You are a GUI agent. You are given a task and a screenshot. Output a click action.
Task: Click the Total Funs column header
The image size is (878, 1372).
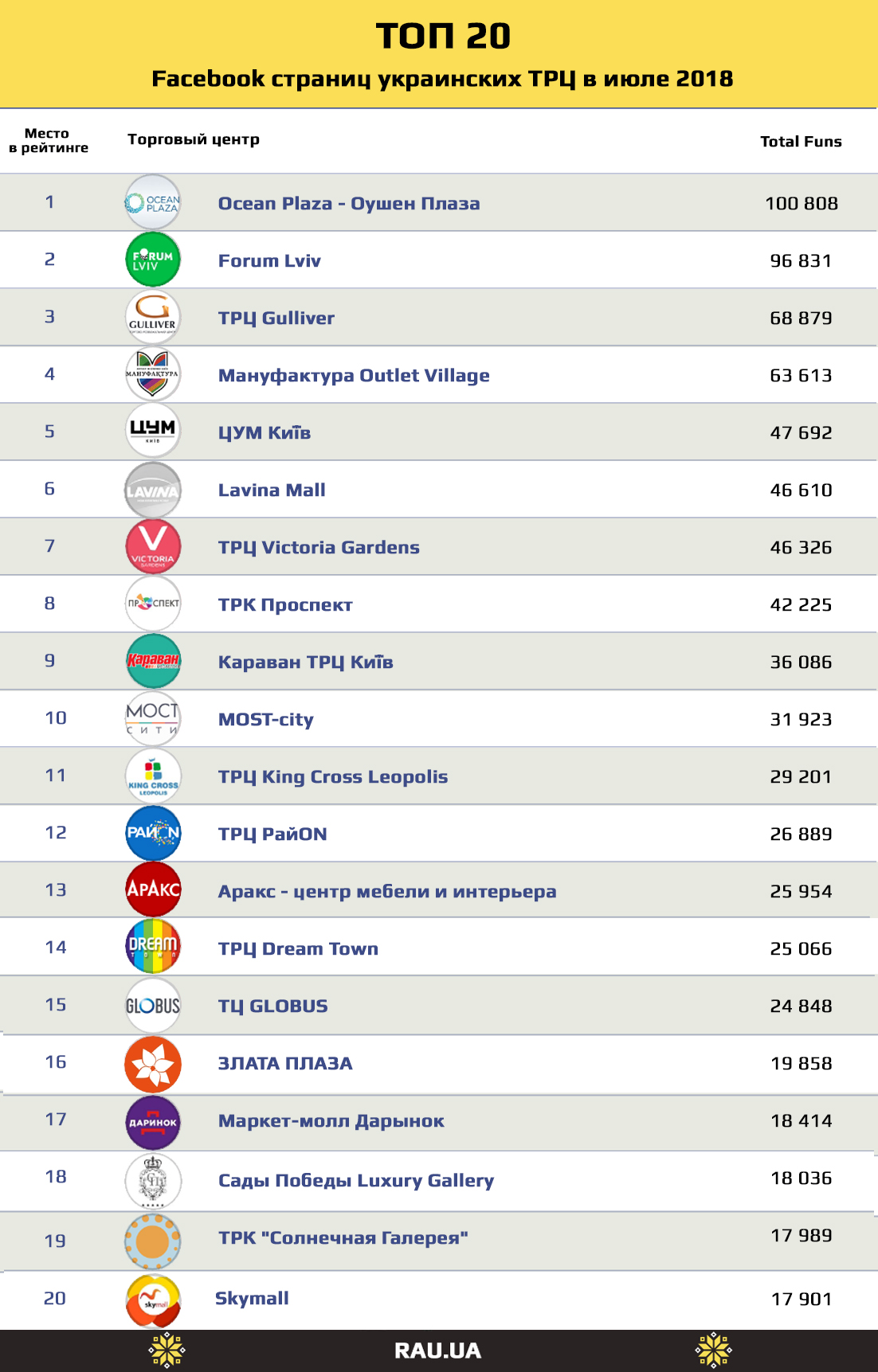(801, 142)
